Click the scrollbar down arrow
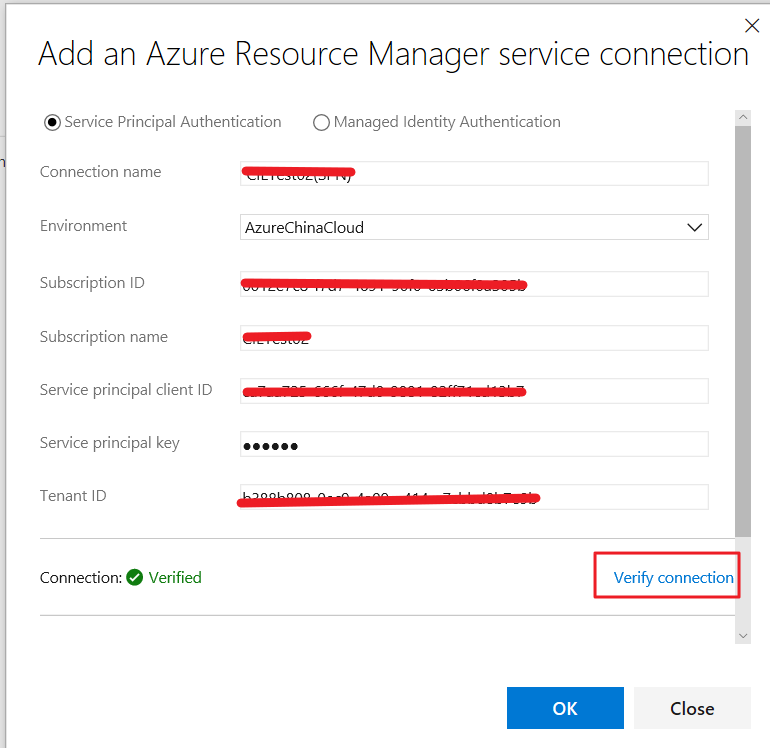 pyautogui.click(x=742, y=634)
